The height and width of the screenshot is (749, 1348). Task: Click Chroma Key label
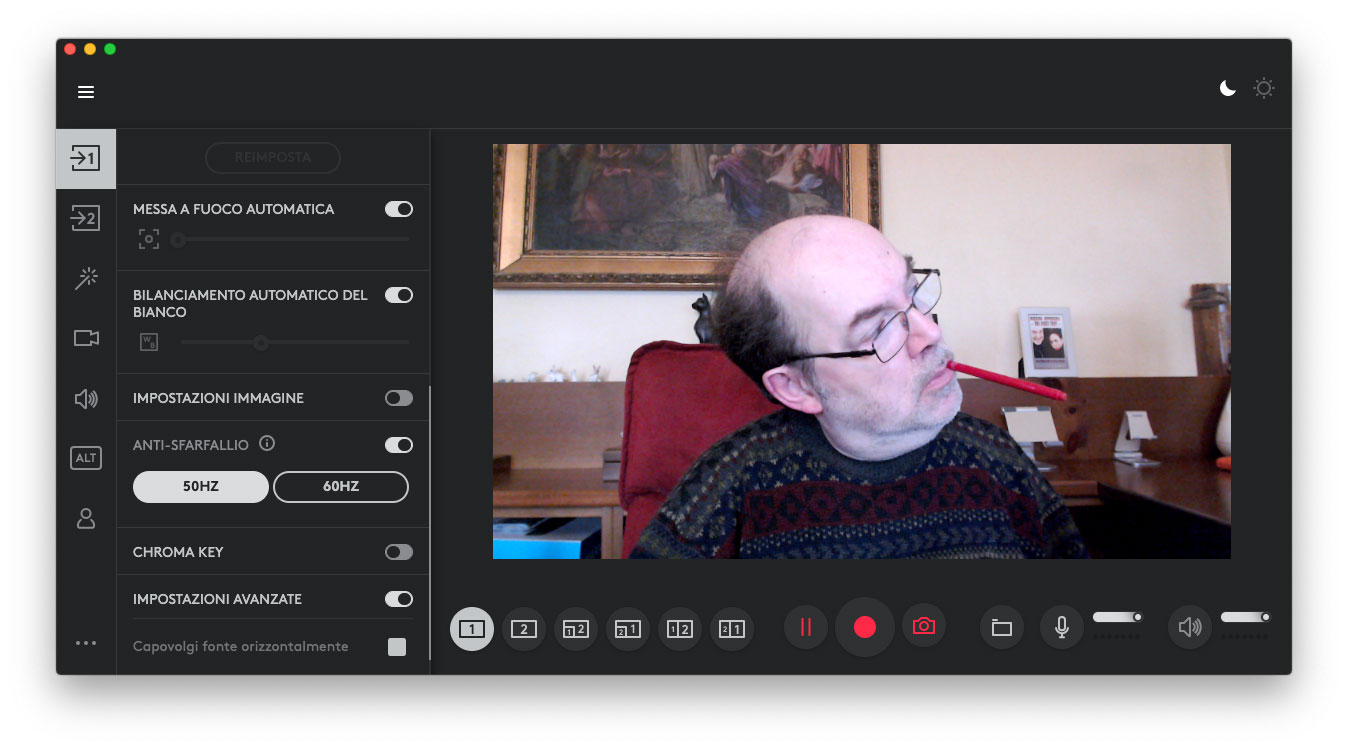[x=178, y=552]
